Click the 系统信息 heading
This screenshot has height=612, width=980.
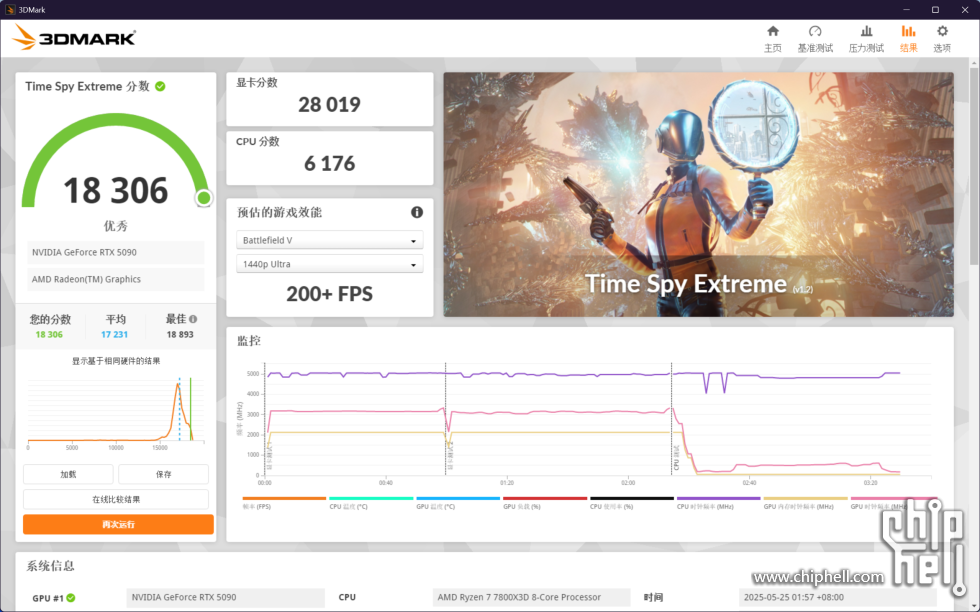(50, 566)
